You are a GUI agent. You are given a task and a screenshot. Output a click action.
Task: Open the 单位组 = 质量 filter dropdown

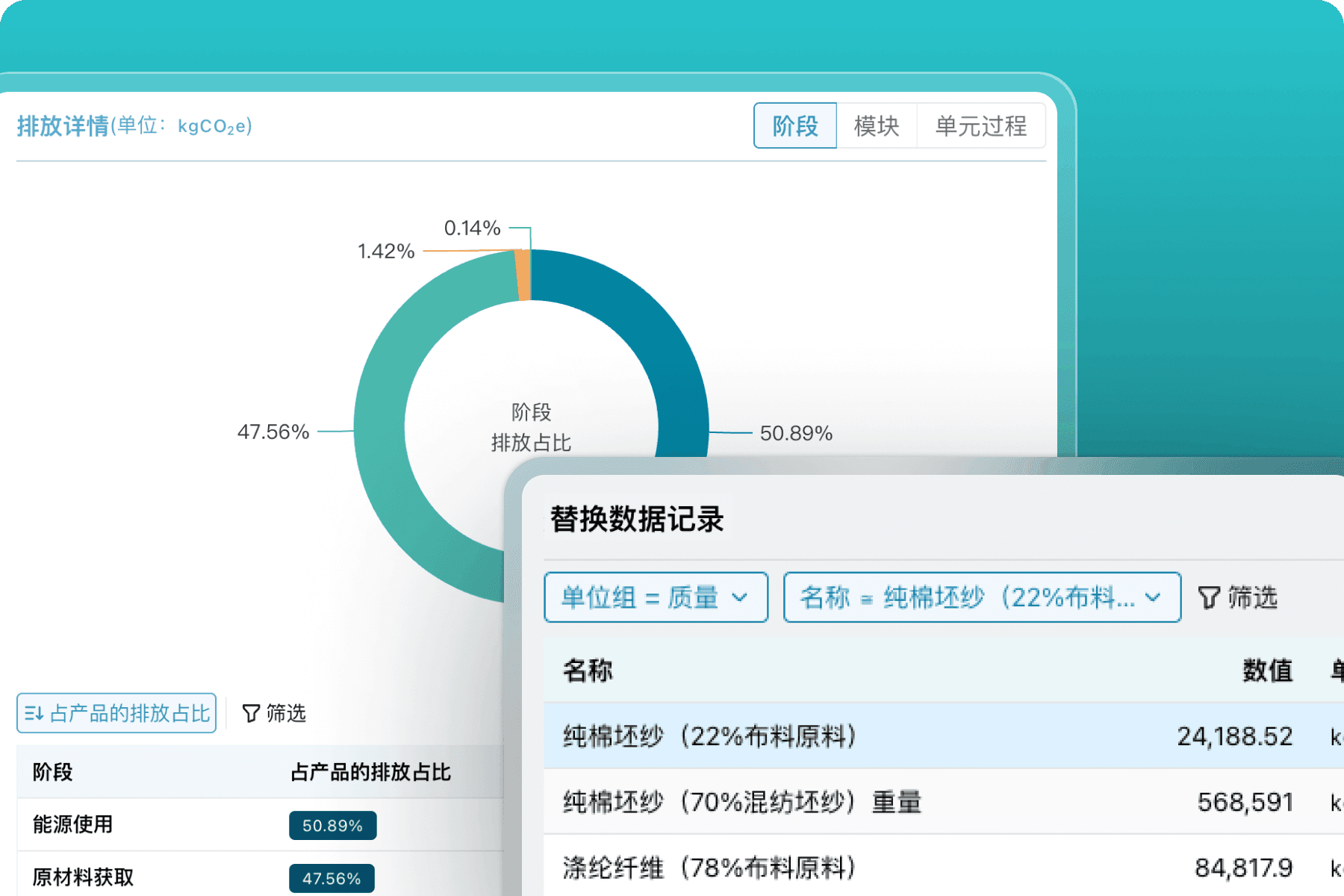(656, 597)
